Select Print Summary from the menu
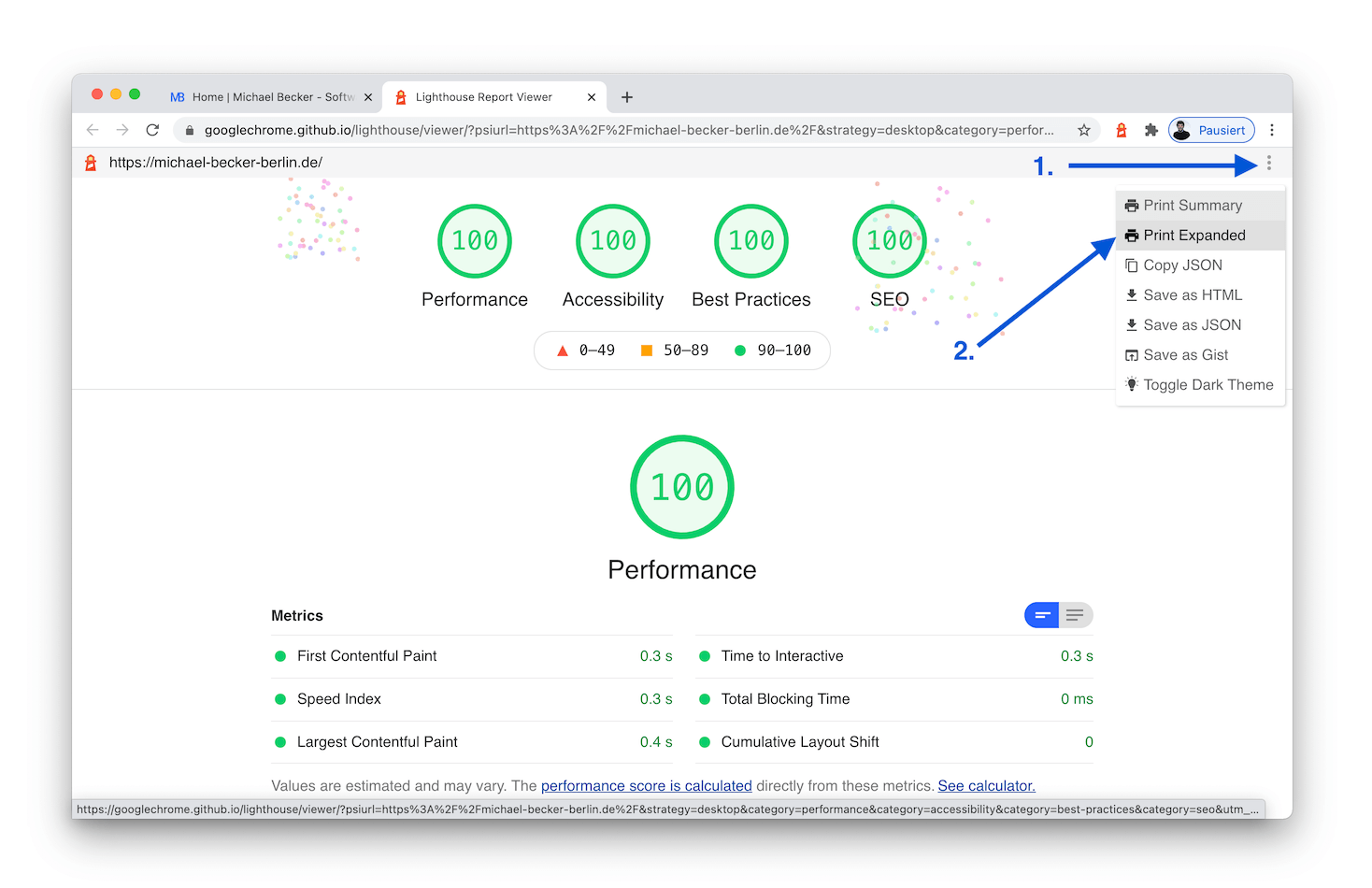The height and width of the screenshot is (888, 1372). pyautogui.click(x=1200, y=206)
